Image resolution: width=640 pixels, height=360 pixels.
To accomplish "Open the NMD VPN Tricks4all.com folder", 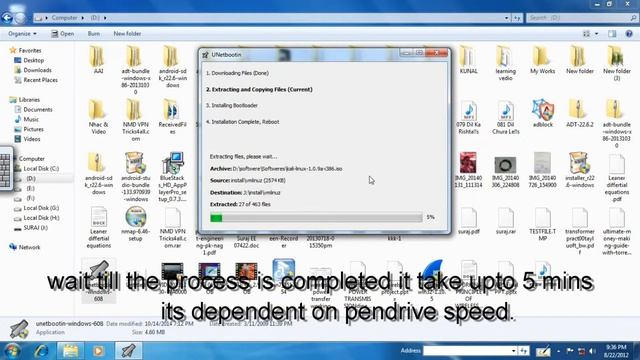I will (136, 120).
